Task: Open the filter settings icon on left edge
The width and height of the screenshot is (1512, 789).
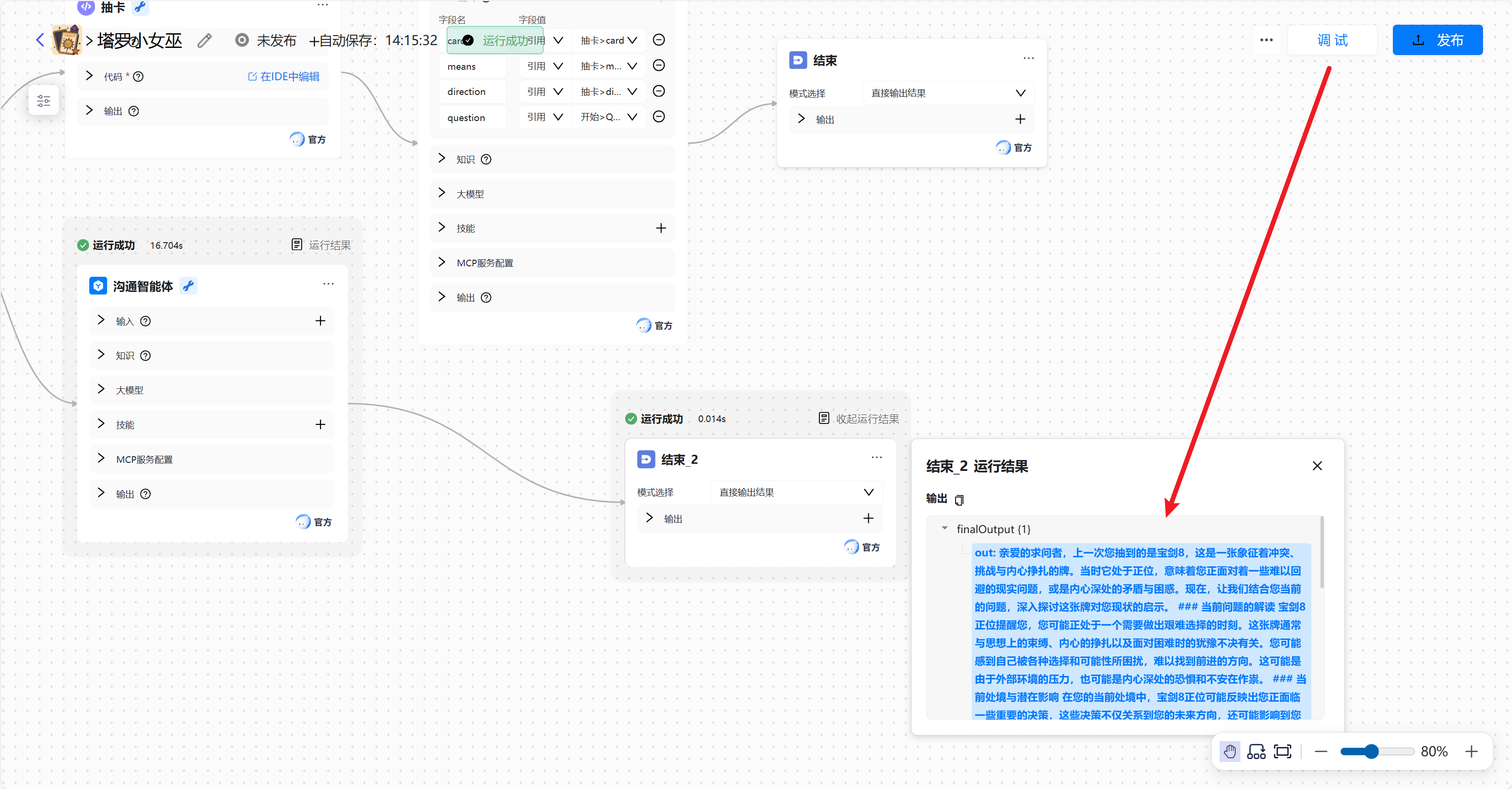Action: point(43,101)
